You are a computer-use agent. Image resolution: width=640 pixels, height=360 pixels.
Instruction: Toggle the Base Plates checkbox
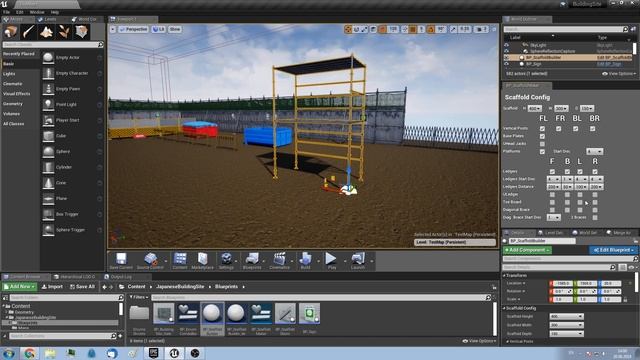click(x=542, y=136)
